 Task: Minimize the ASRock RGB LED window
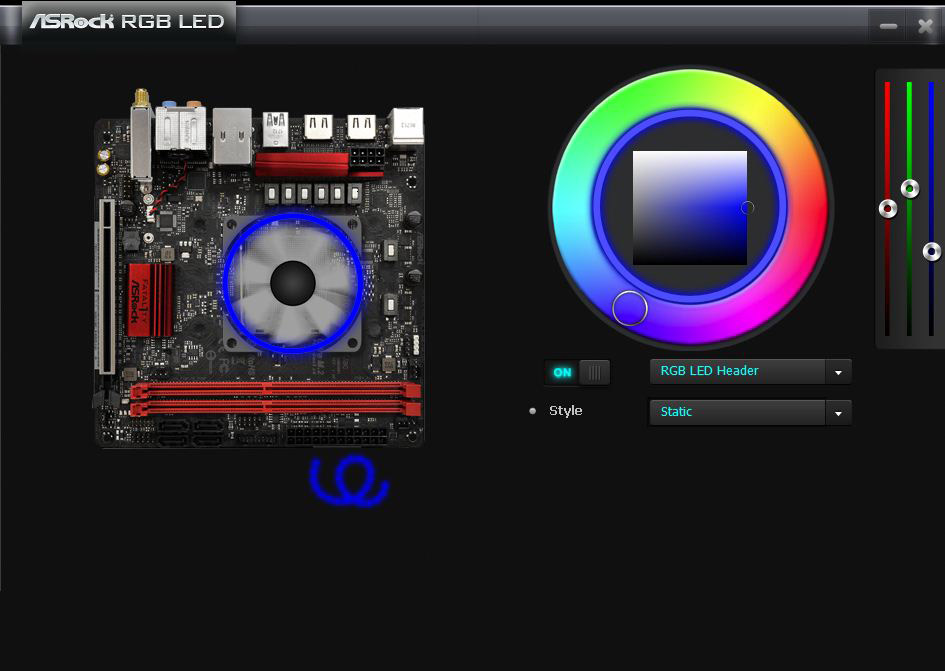(888, 26)
